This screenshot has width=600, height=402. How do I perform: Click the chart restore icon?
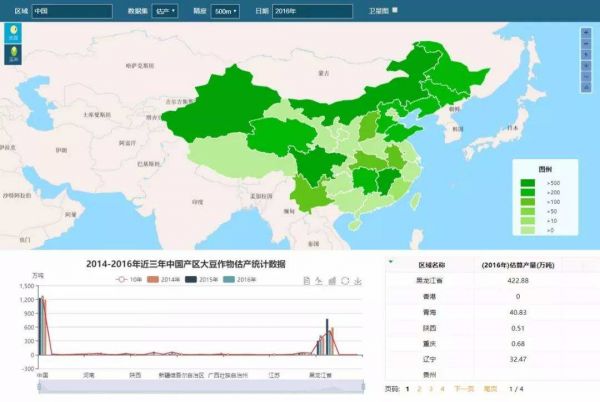tap(344, 281)
